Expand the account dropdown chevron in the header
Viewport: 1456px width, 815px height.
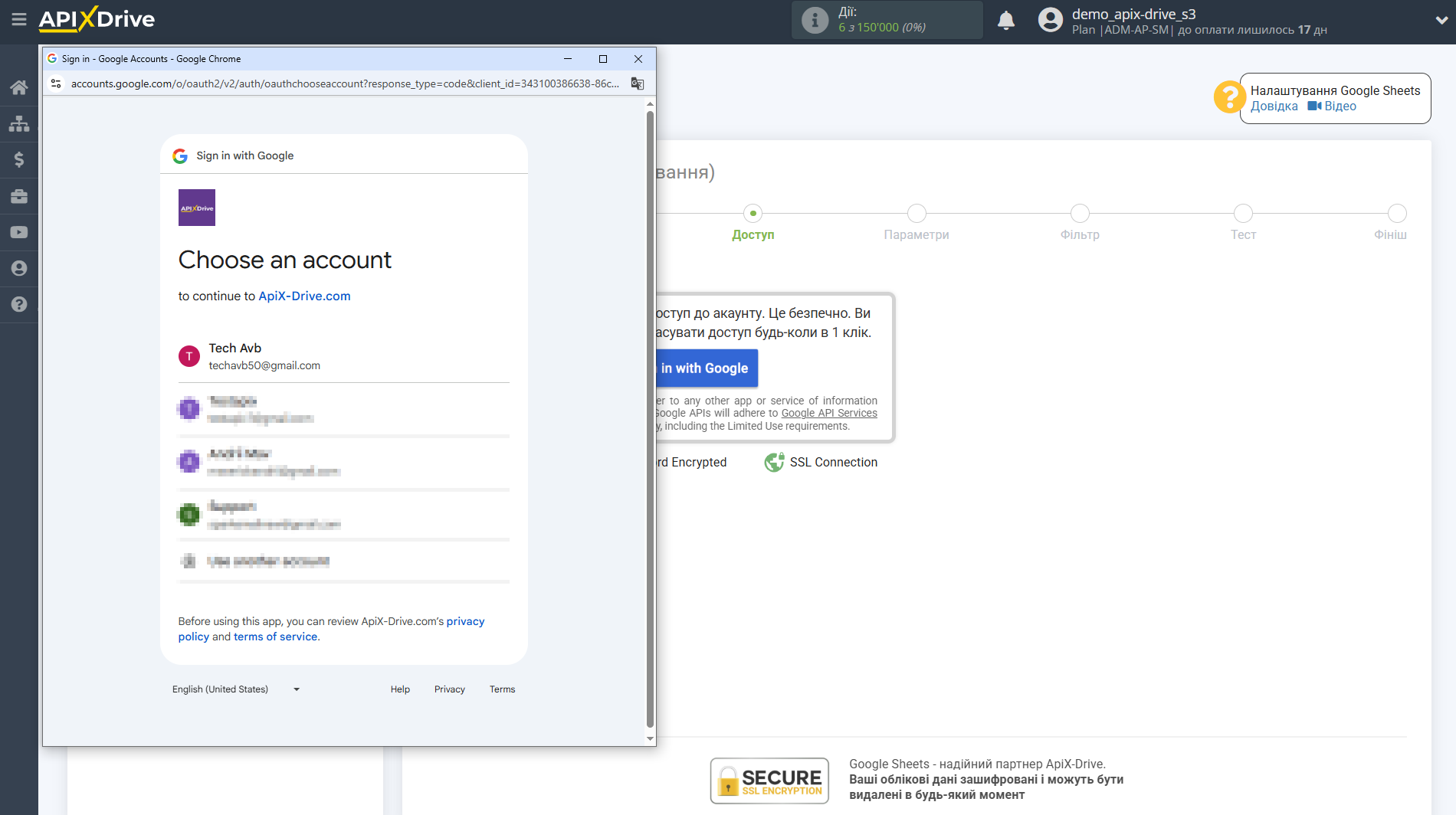(1441, 21)
